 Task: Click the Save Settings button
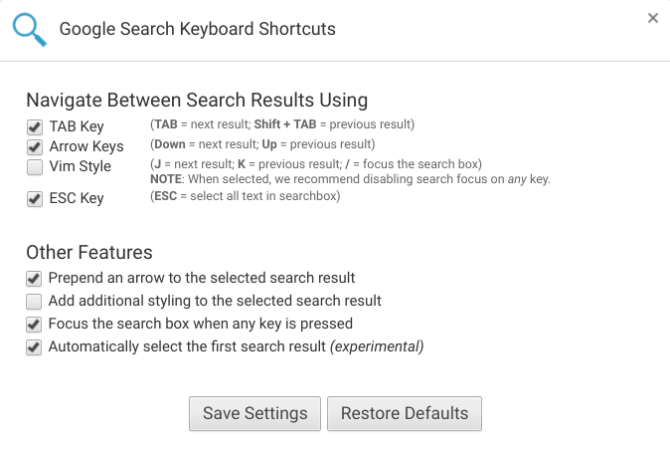click(x=255, y=413)
